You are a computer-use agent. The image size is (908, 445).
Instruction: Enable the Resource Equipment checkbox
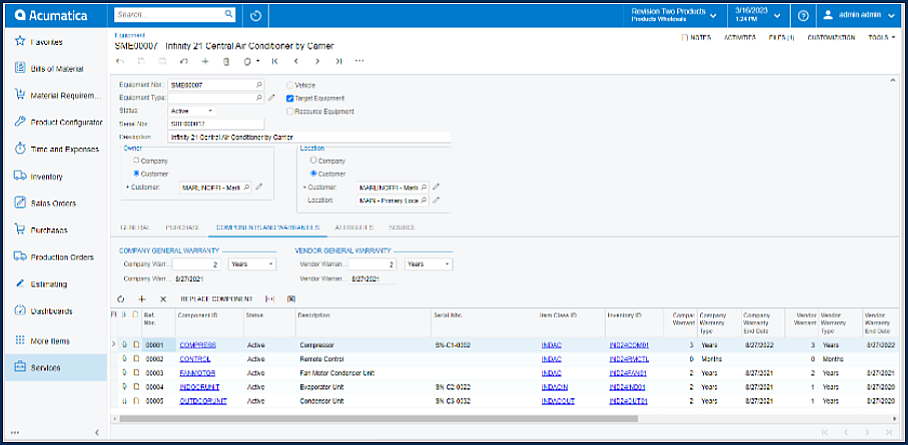(x=290, y=111)
